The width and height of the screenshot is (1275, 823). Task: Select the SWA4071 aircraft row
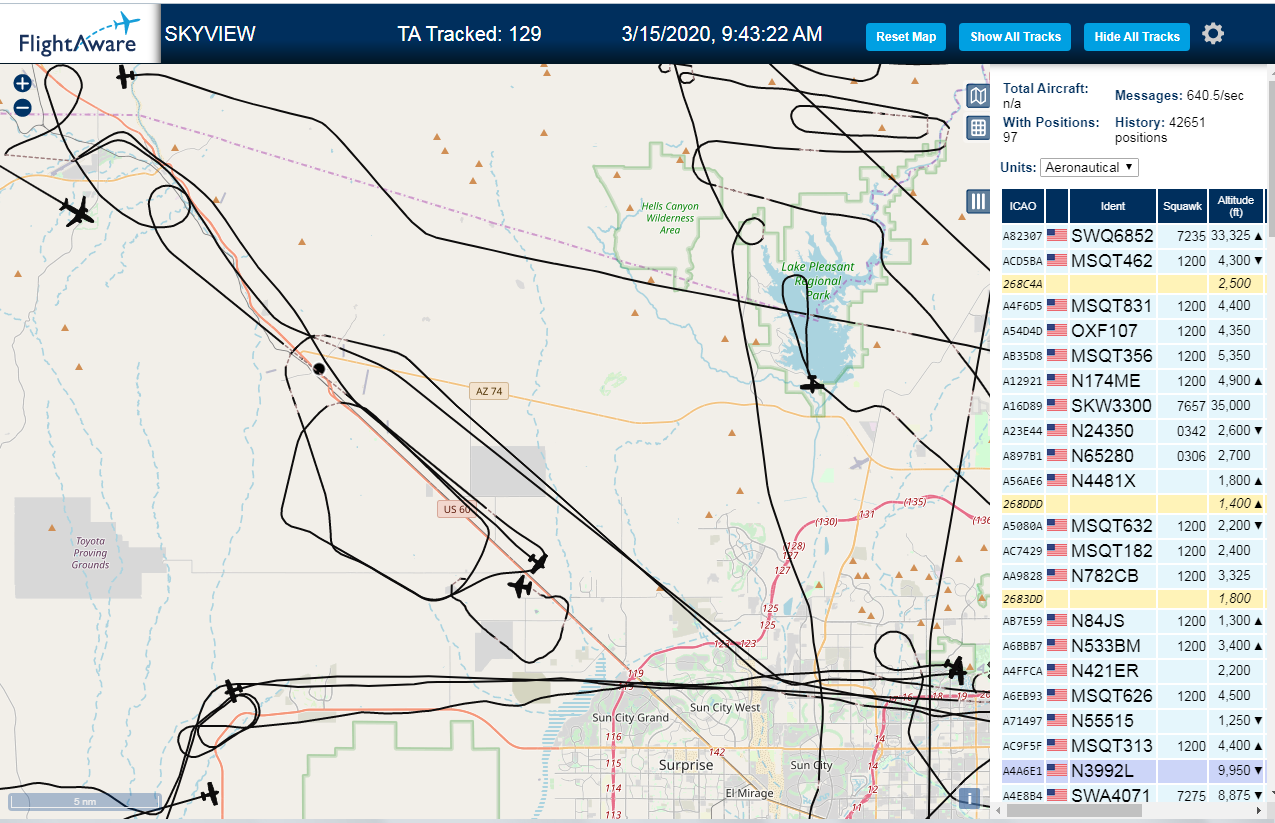[1134, 796]
